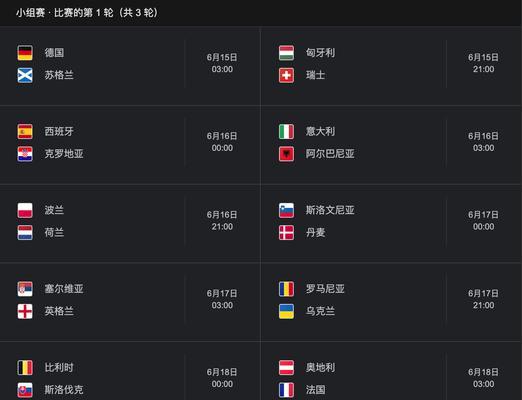This screenshot has height=400, width=522.
Task: Click the 小组赛 round 1 header
Action: 87,13
